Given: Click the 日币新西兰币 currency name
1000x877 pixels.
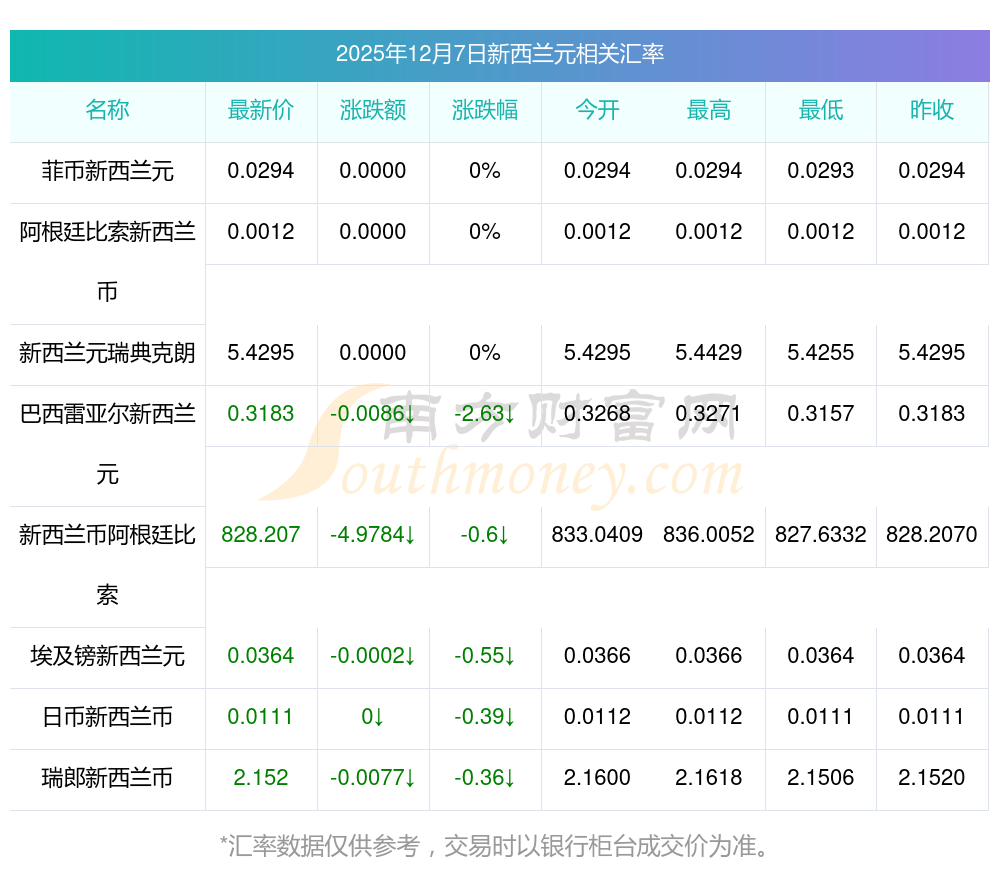Looking at the screenshot, I should [x=107, y=717].
